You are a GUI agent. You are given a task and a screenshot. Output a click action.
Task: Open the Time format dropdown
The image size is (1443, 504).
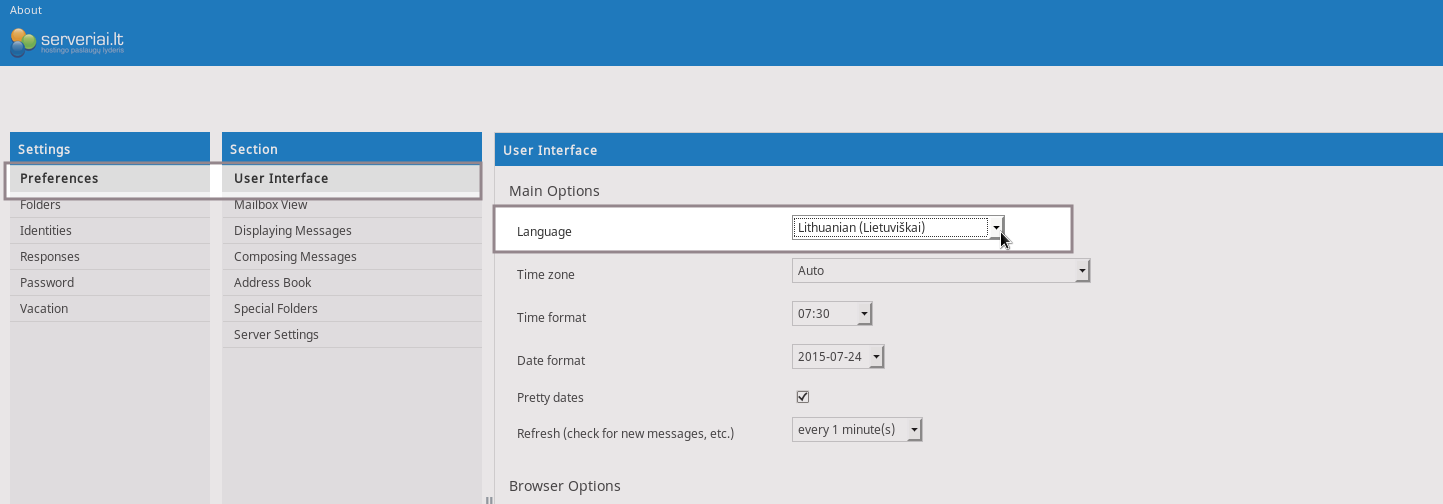pos(832,315)
